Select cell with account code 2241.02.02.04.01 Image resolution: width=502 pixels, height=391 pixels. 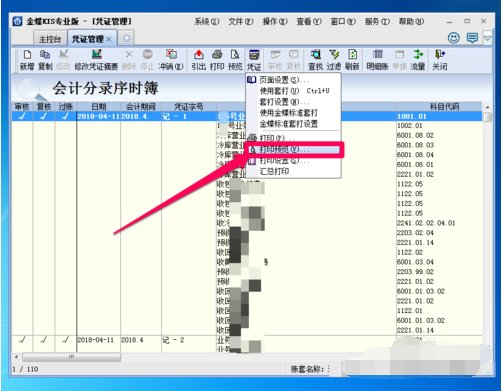[x=439, y=223]
